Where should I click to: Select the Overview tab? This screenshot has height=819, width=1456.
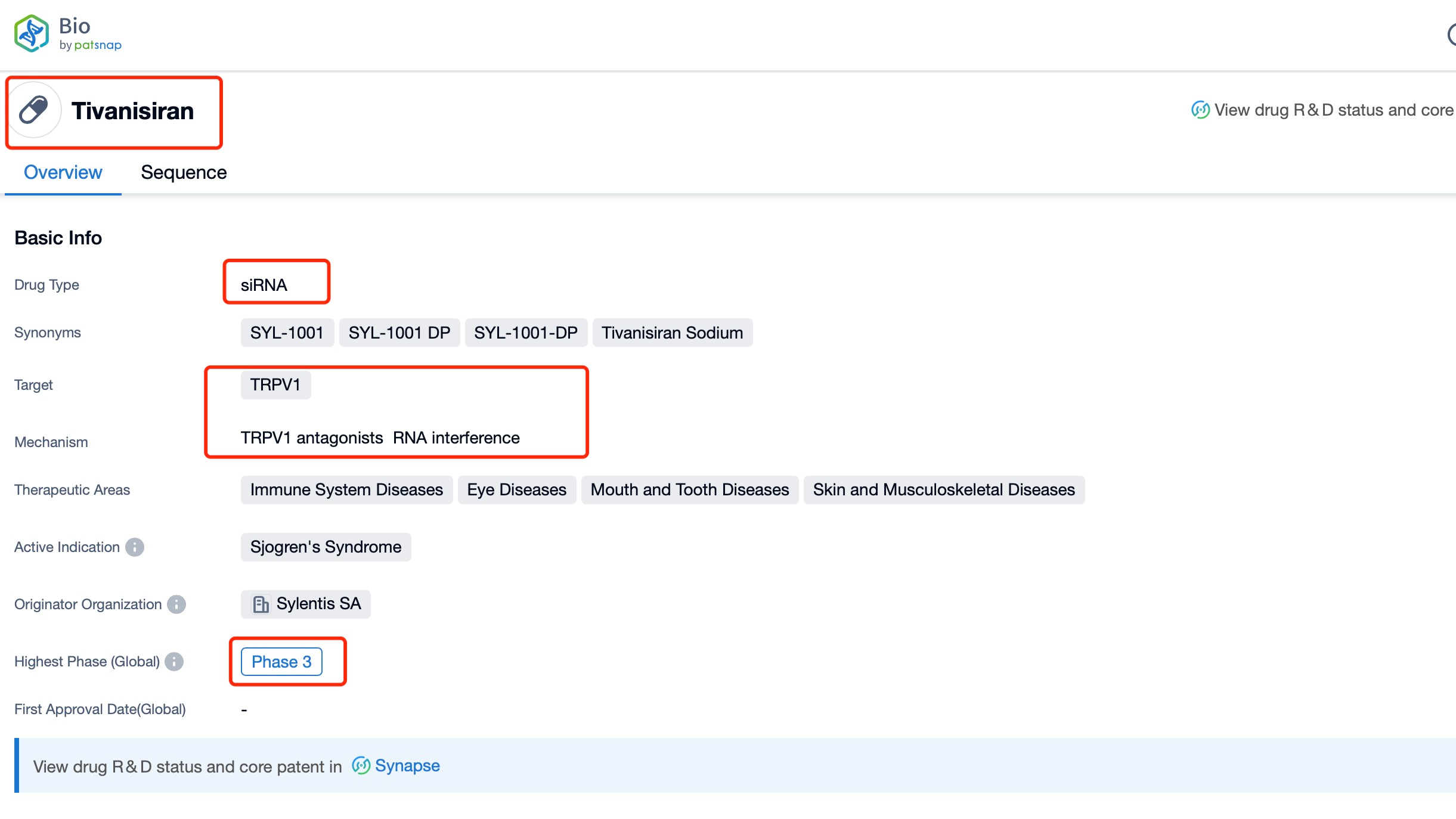point(63,172)
